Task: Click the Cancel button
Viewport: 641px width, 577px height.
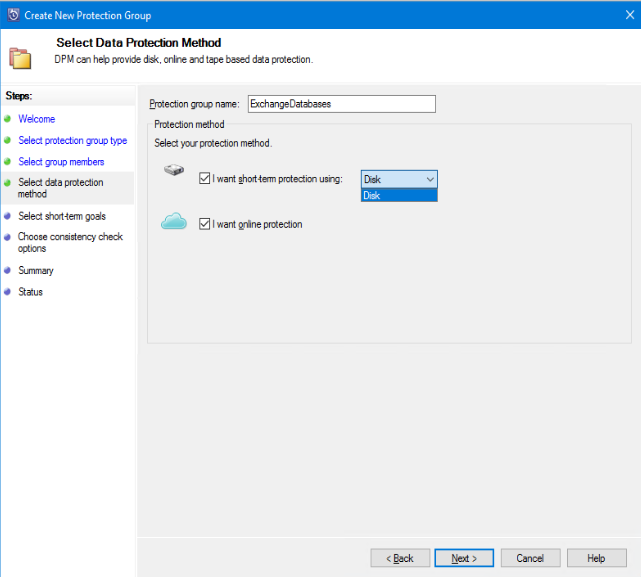Action: [530, 558]
